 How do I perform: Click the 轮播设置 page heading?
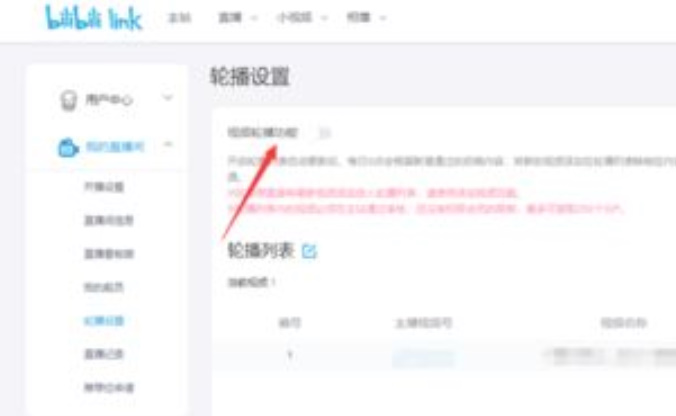(x=250, y=77)
